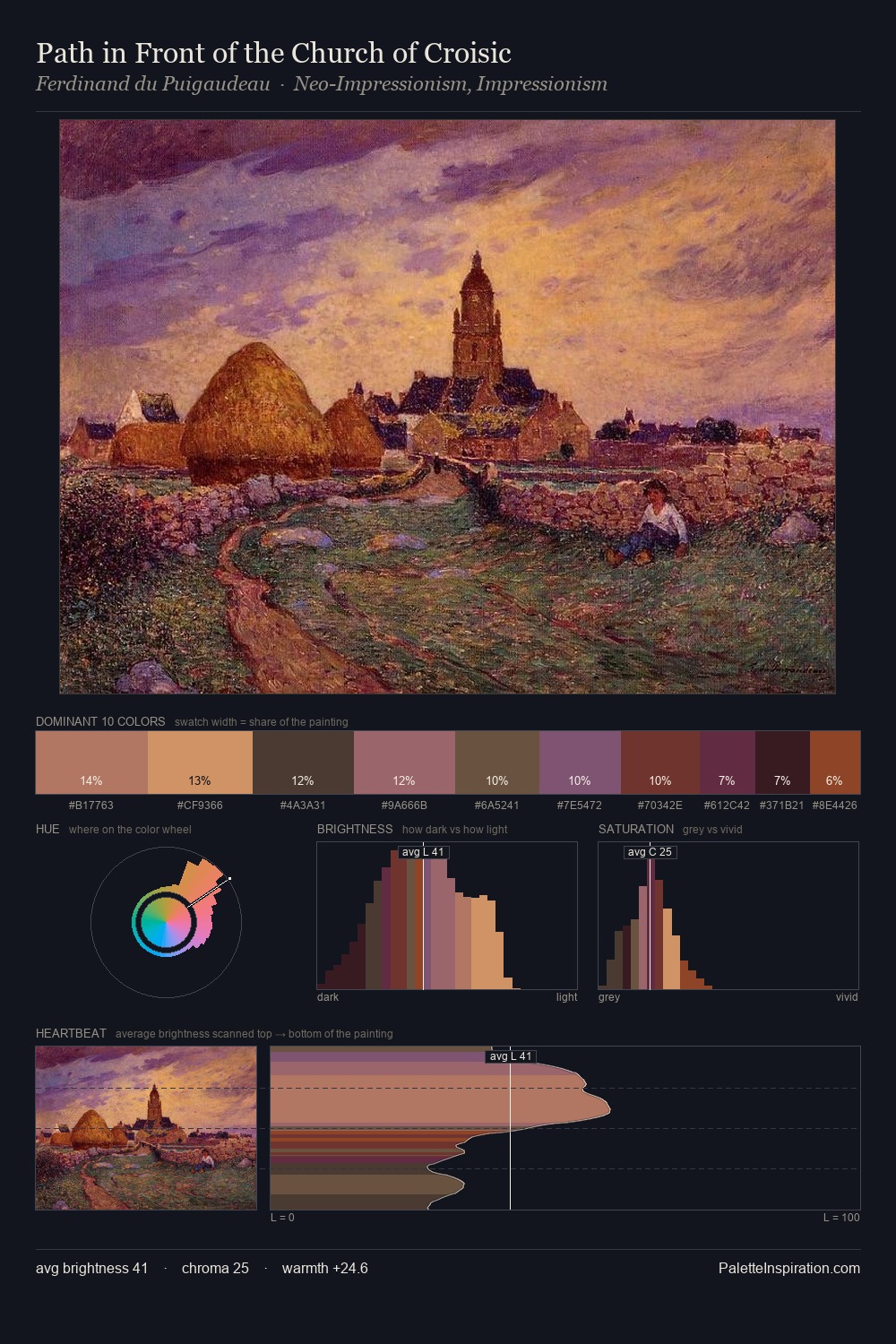Select the #CF9366 swatch at 13%
Image resolution: width=896 pixels, height=1344 pixels.
pos(200,762)
